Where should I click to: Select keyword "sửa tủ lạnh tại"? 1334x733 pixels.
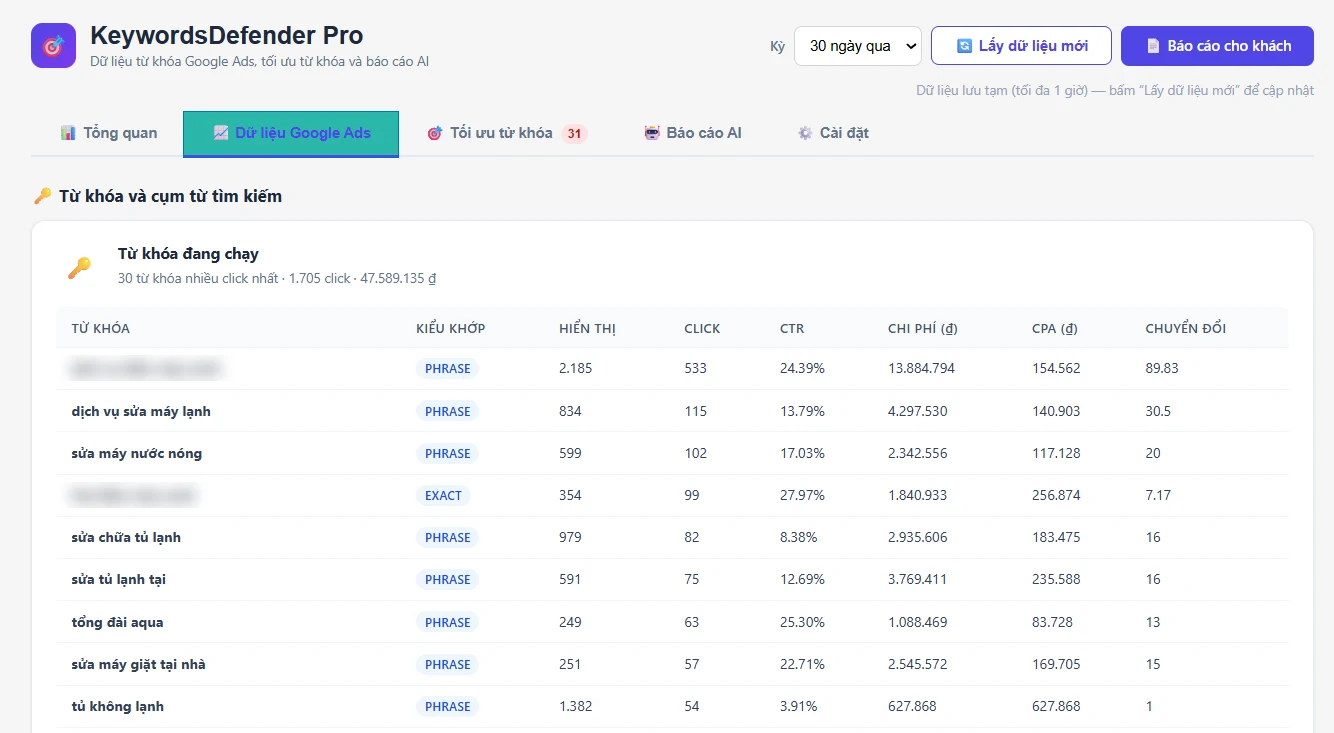[x=119, y=579]
